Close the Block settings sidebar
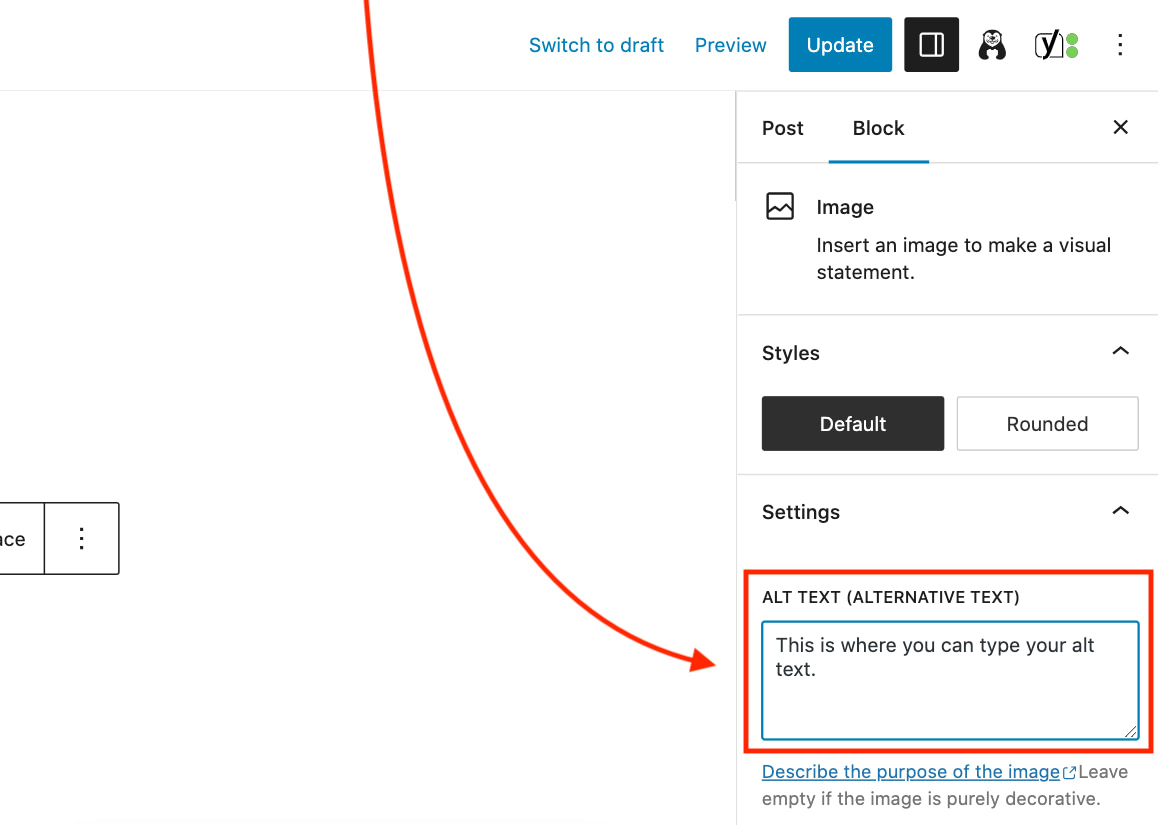Screen dimensions: 1158x825 tap(1120, 127)
